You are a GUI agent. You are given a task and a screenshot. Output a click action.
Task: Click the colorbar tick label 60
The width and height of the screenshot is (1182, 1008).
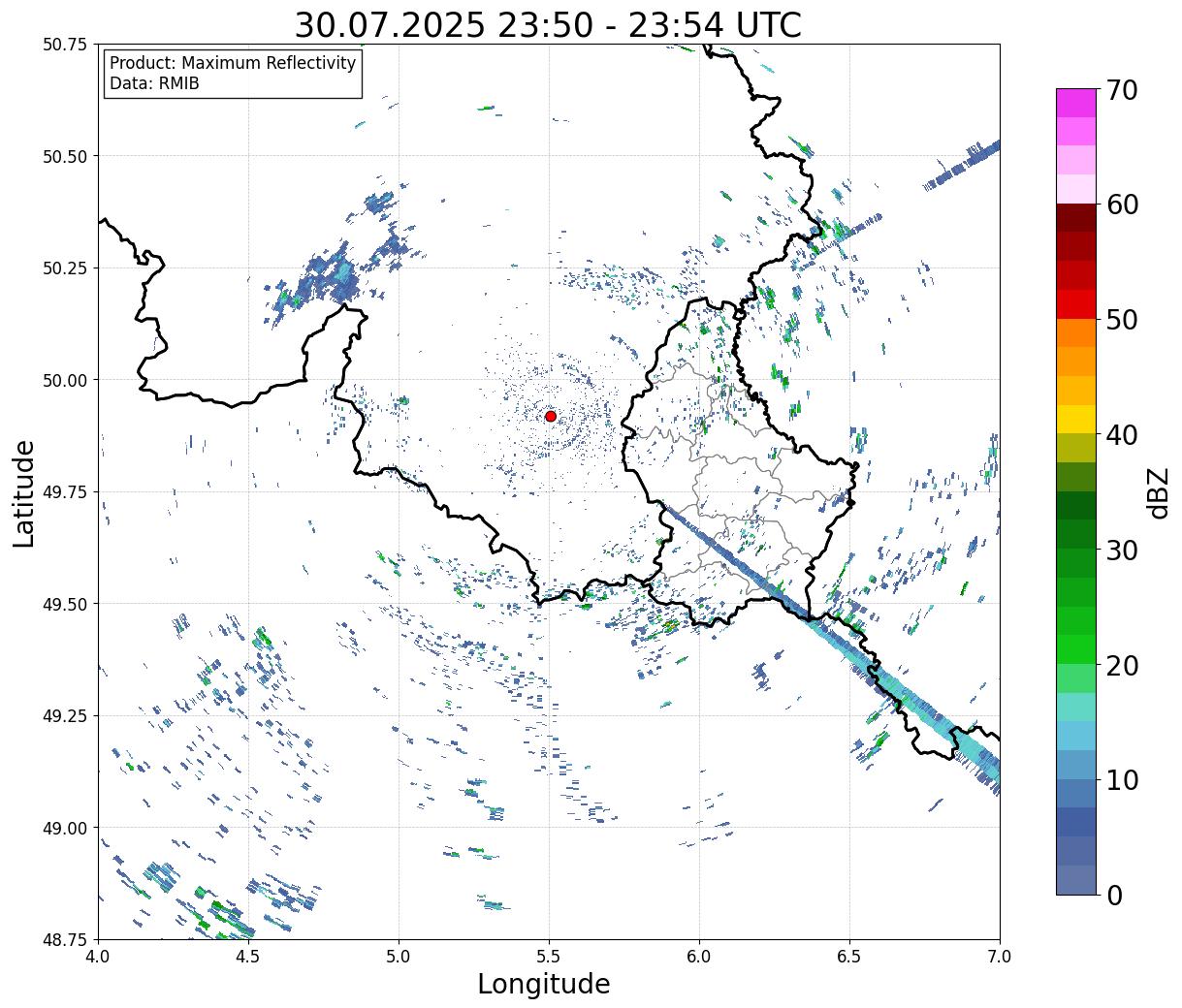point(1122,205)
